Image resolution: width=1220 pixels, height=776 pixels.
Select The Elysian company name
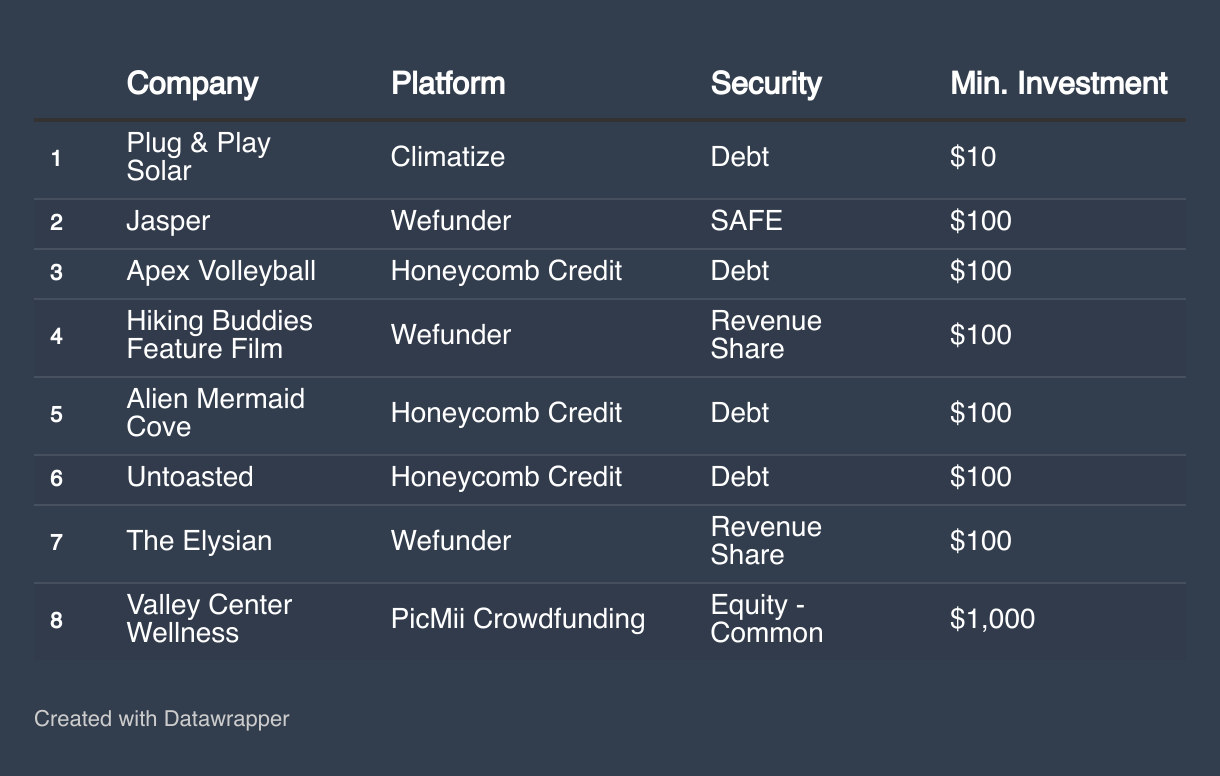coord(199,541)
